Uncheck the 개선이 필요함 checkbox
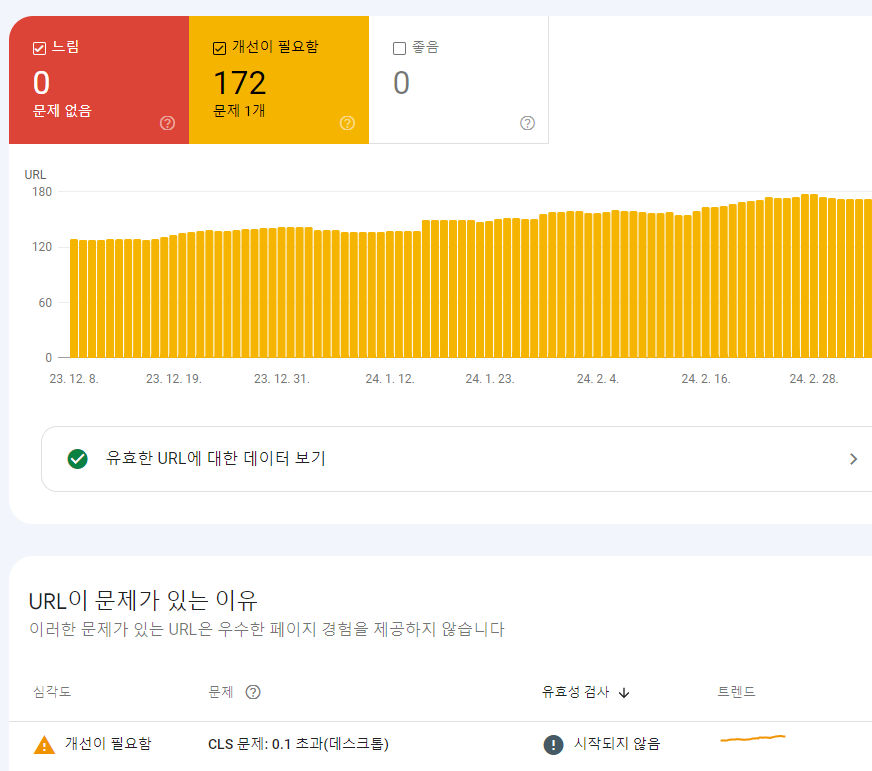This screenshot has height=771, width=872. 220,48
